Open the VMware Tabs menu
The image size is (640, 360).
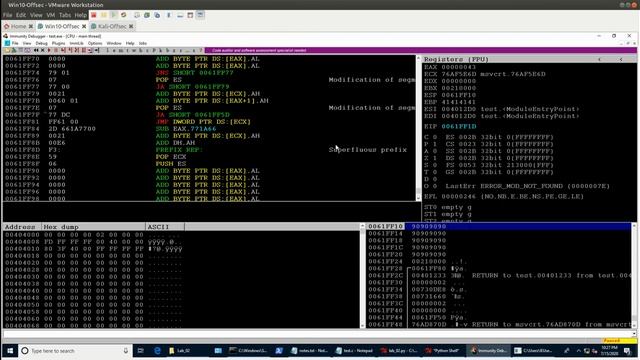click(x=65, y=15)
